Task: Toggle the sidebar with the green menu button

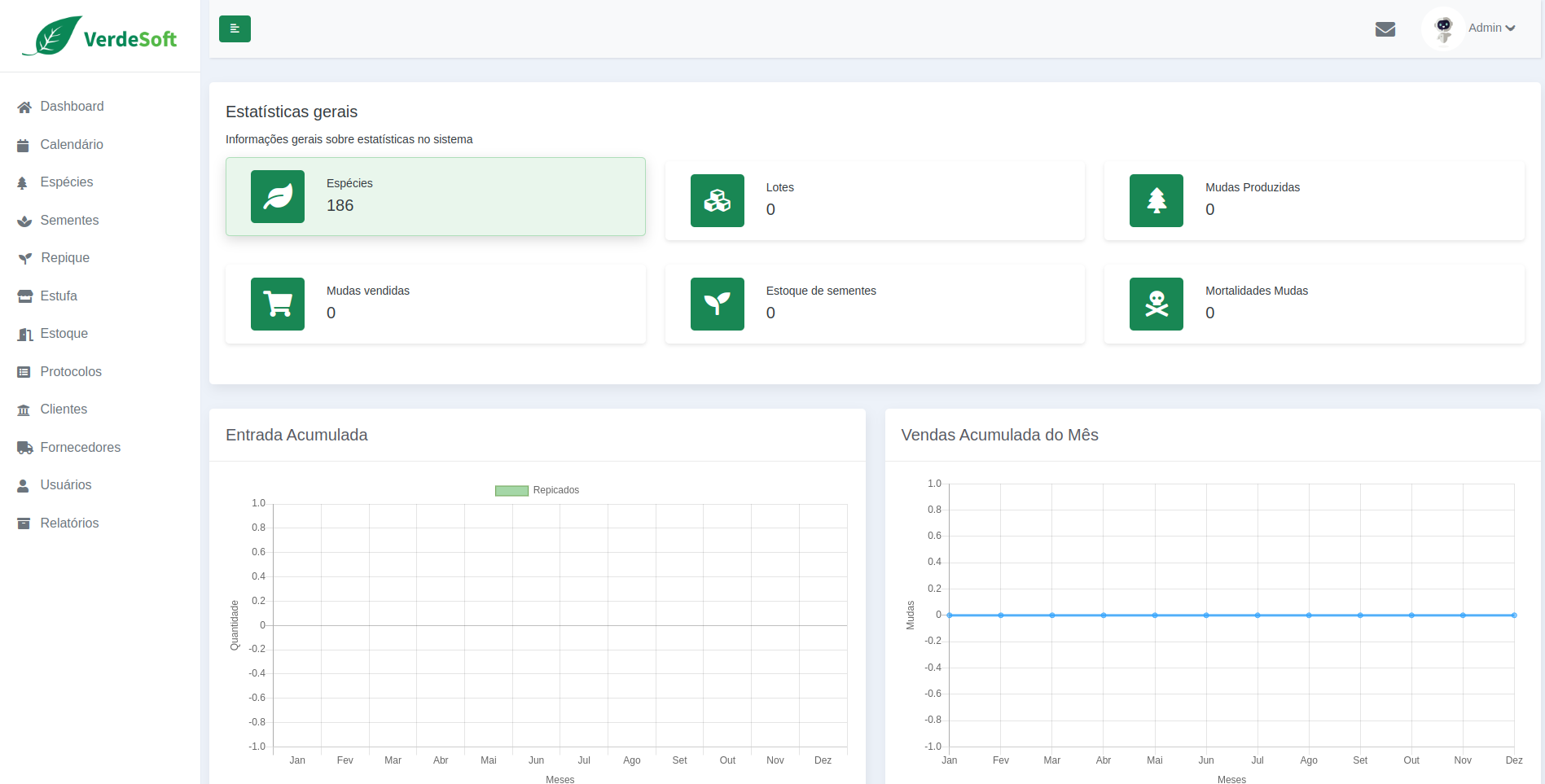Action: pyautogui.click(x=235, y=28)
